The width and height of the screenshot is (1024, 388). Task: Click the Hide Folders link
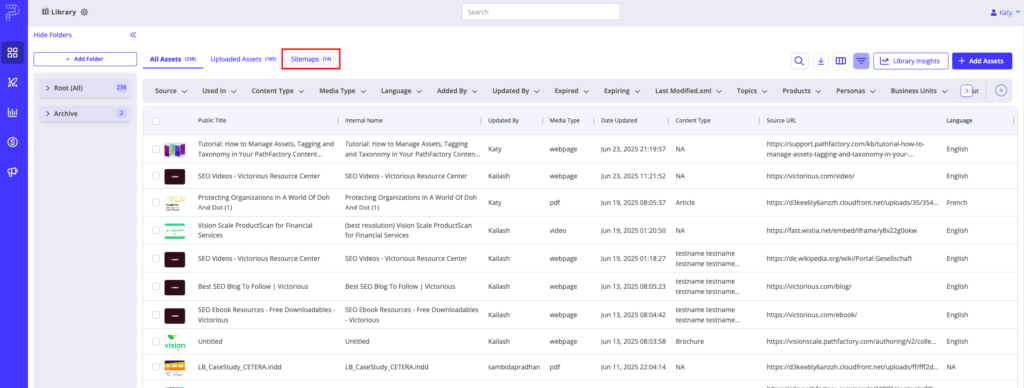click(52, 35)
